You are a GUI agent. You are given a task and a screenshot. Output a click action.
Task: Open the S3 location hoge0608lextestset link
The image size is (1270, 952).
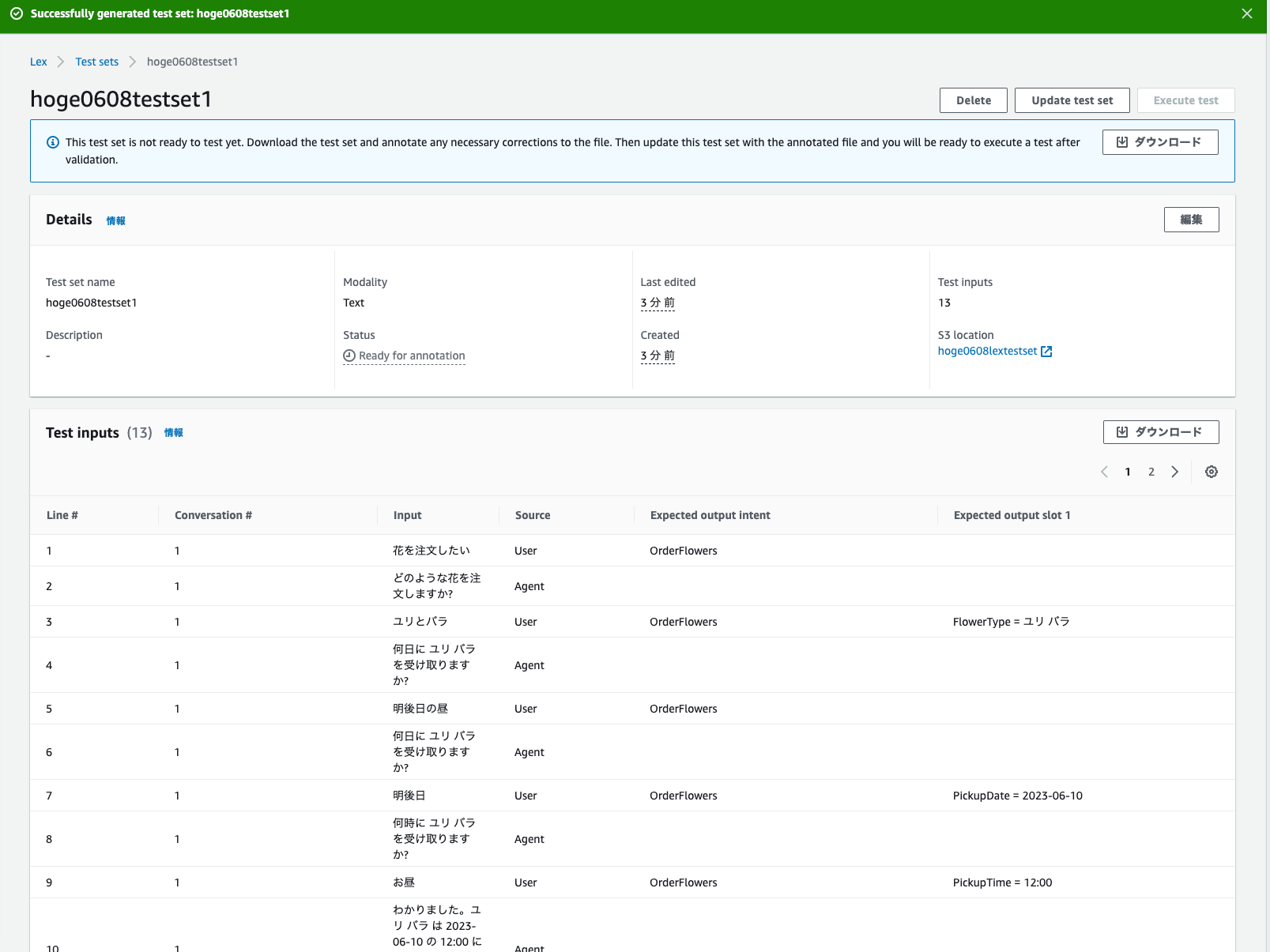pos(987,351)
